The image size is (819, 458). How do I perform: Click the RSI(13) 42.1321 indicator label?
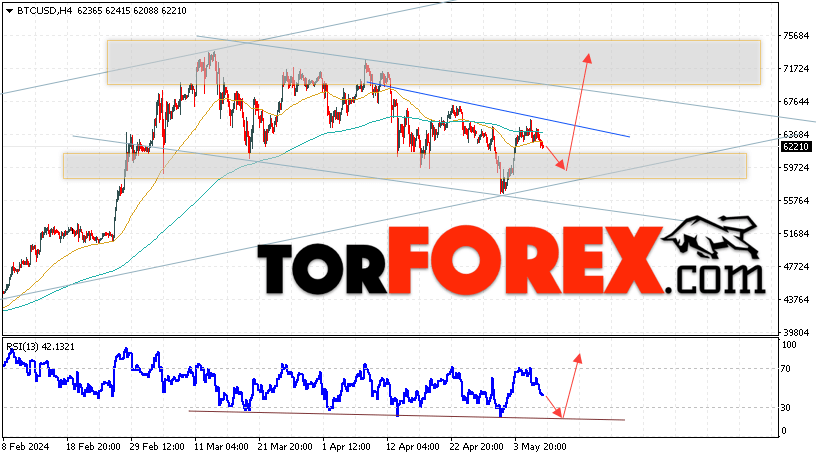pyautogui.click(x=40, y=347)
